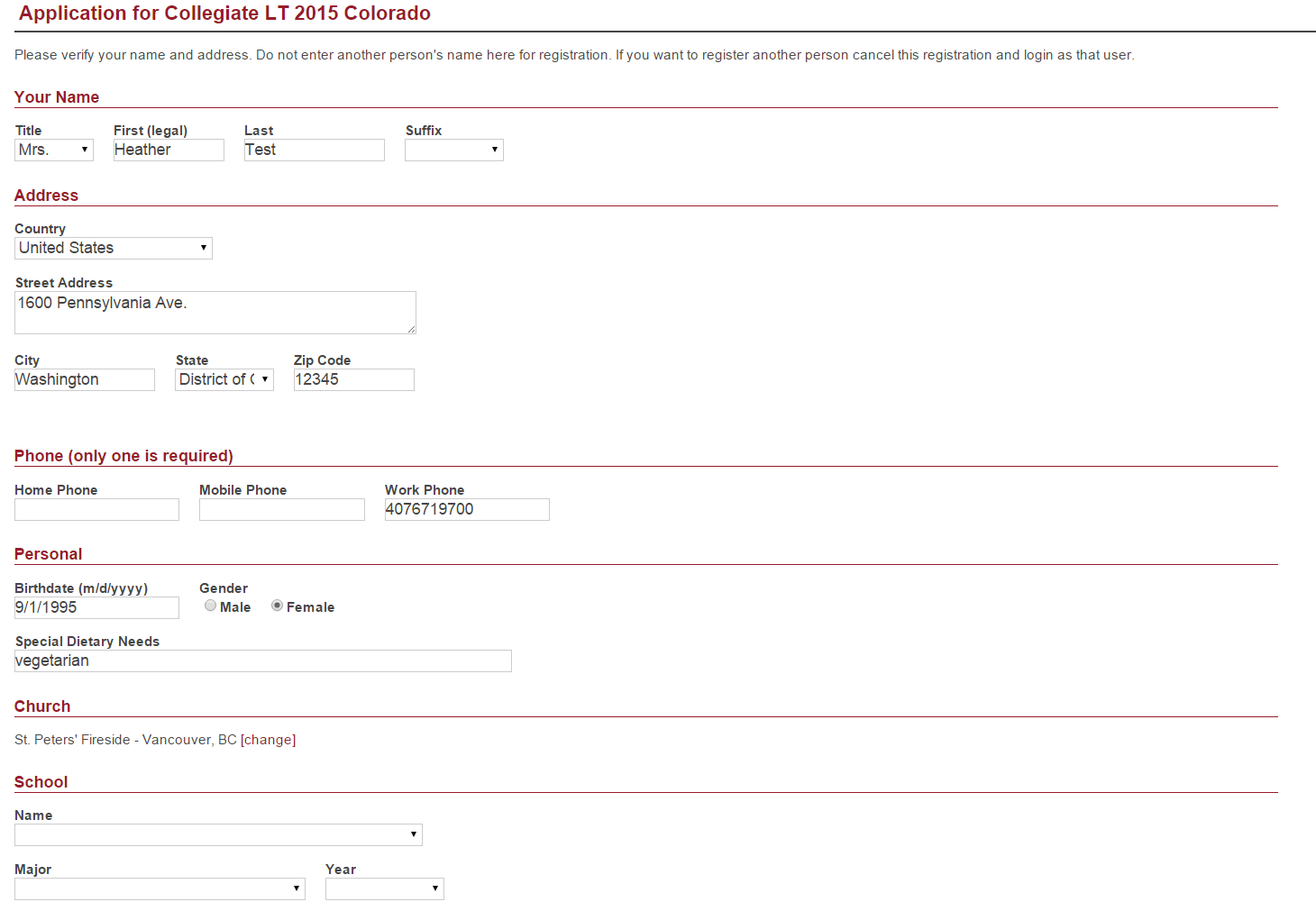This screenshot has width=1316, height=911.
Task: Click the Birthdate input field
Action: coord(96,607)
